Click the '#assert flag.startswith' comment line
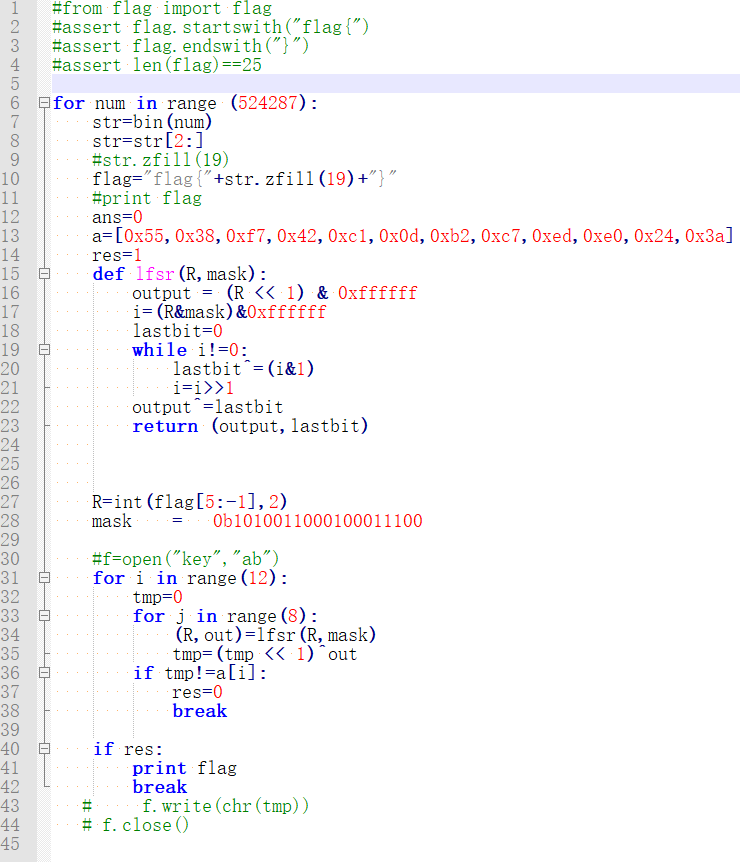This screenshot has width=740, height=862. 211,27
